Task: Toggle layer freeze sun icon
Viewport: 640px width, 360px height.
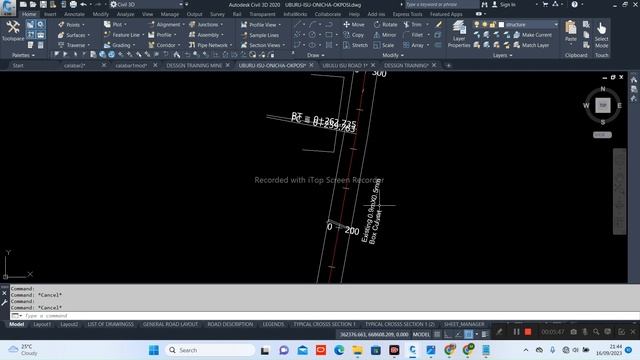Action: [484, 24]
